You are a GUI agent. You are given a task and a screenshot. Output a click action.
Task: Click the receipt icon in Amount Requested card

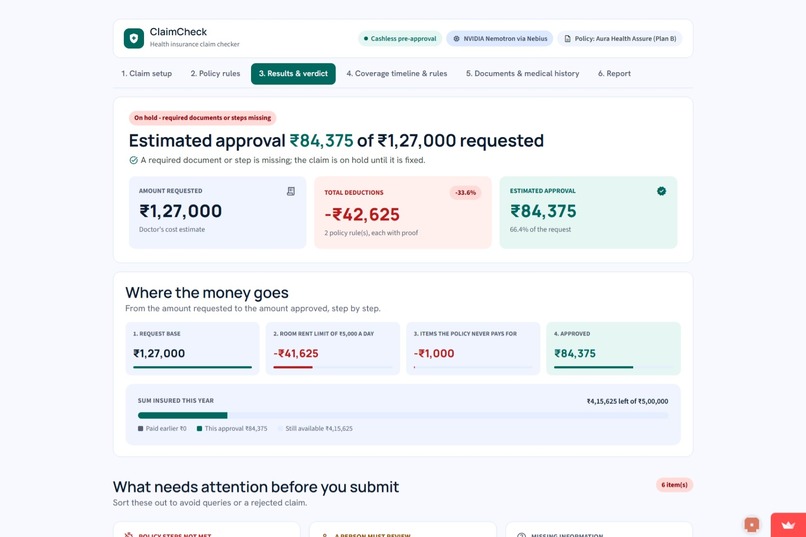(290, 191)
